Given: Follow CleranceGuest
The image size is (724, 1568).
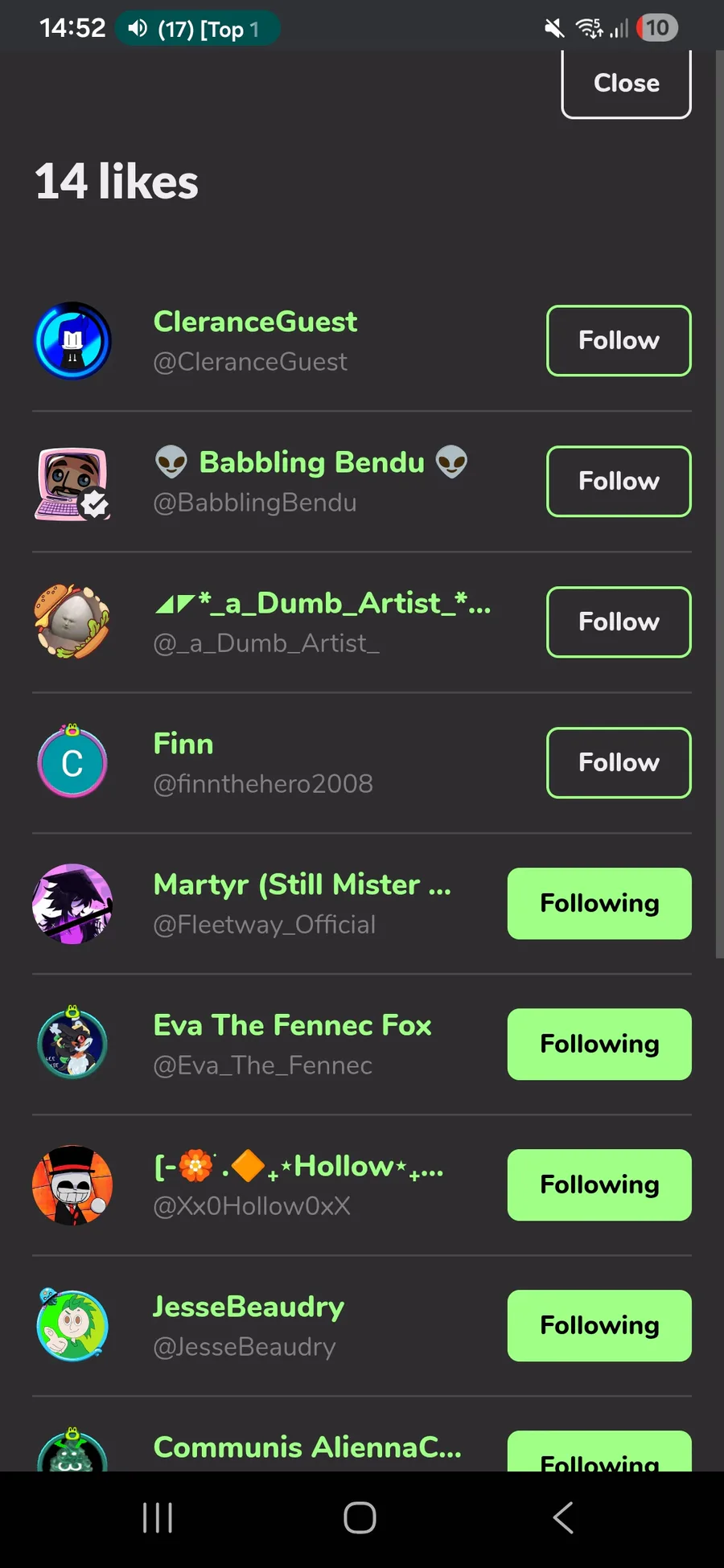Looking at the screenshot, I should (618, 341).
